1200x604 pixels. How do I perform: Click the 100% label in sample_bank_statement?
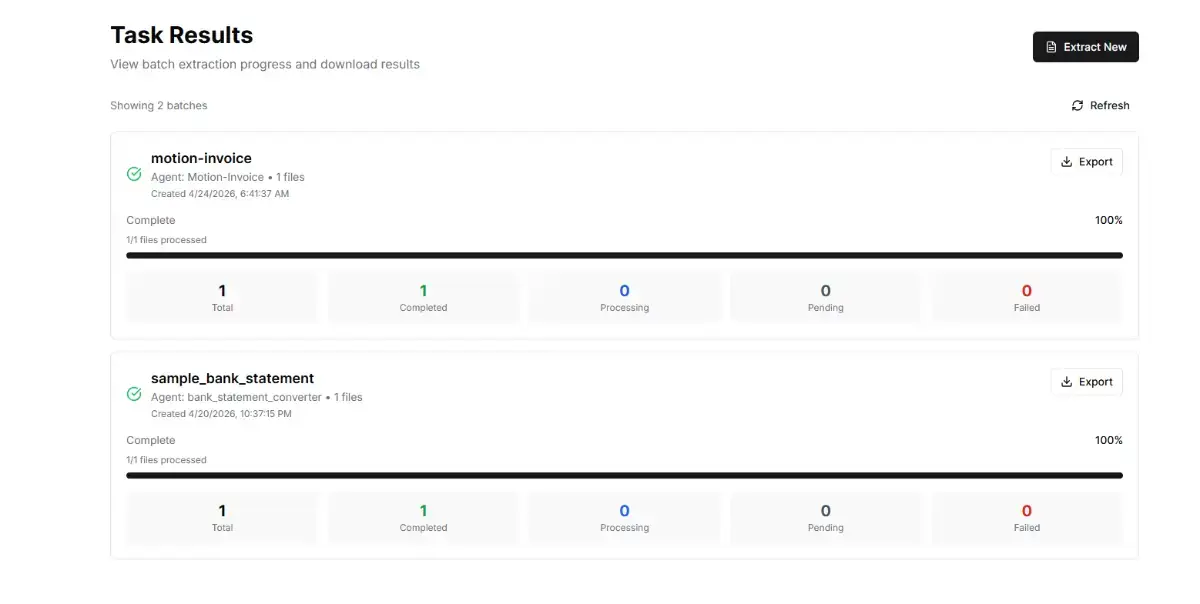pyautogui.click(x=1109, y=440)
